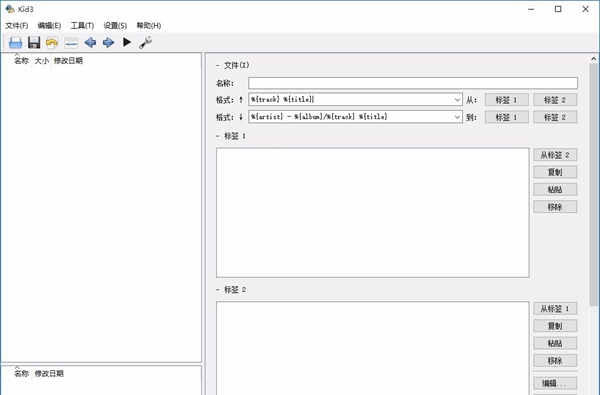Click the 编辑... button
600x395 pixels.
click(x=555, y=383)
